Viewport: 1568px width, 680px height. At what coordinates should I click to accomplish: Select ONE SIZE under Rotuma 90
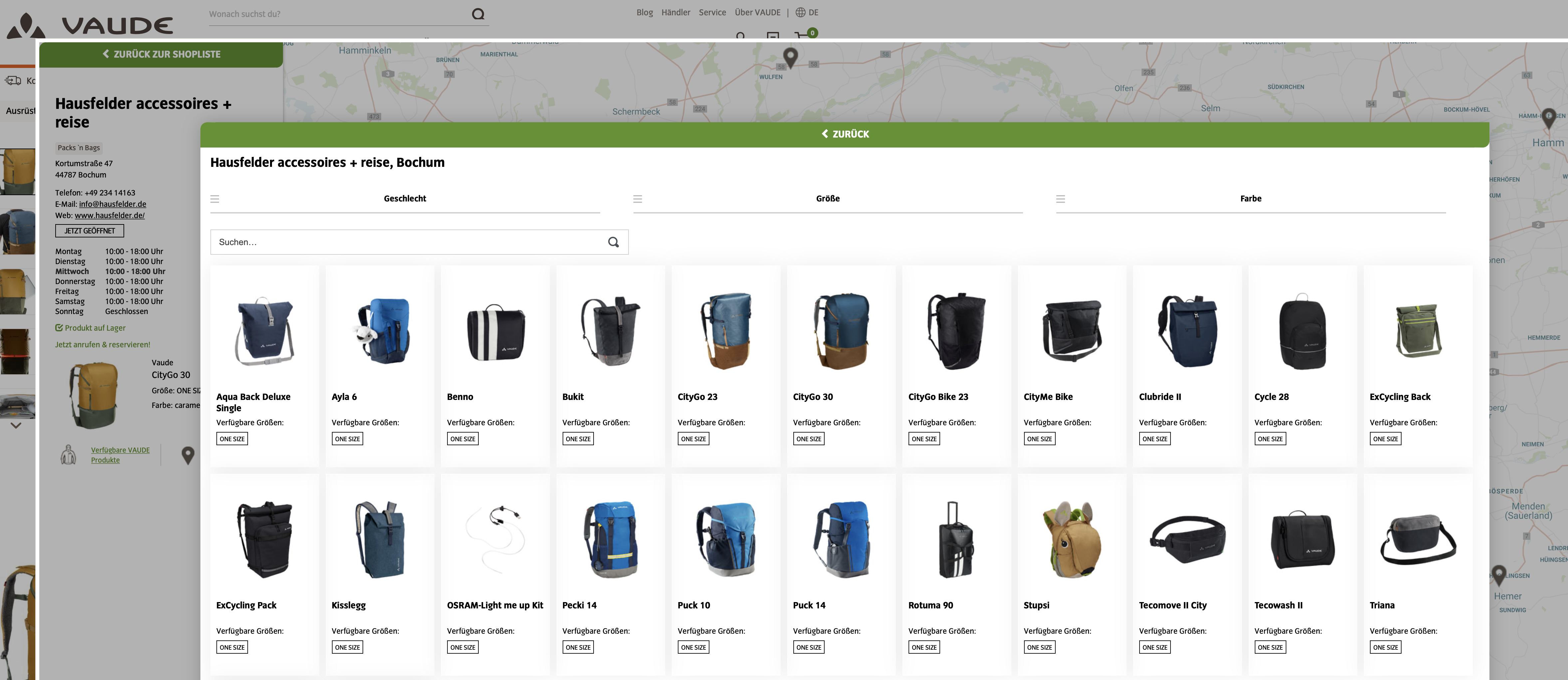point(924,647)
